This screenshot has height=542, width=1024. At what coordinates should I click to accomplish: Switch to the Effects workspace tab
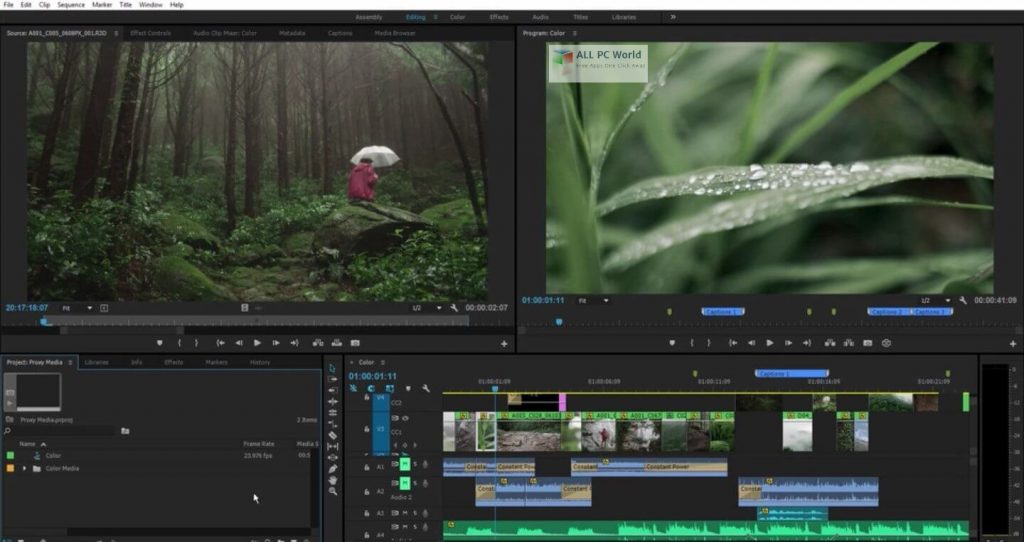tap(498, 17)
